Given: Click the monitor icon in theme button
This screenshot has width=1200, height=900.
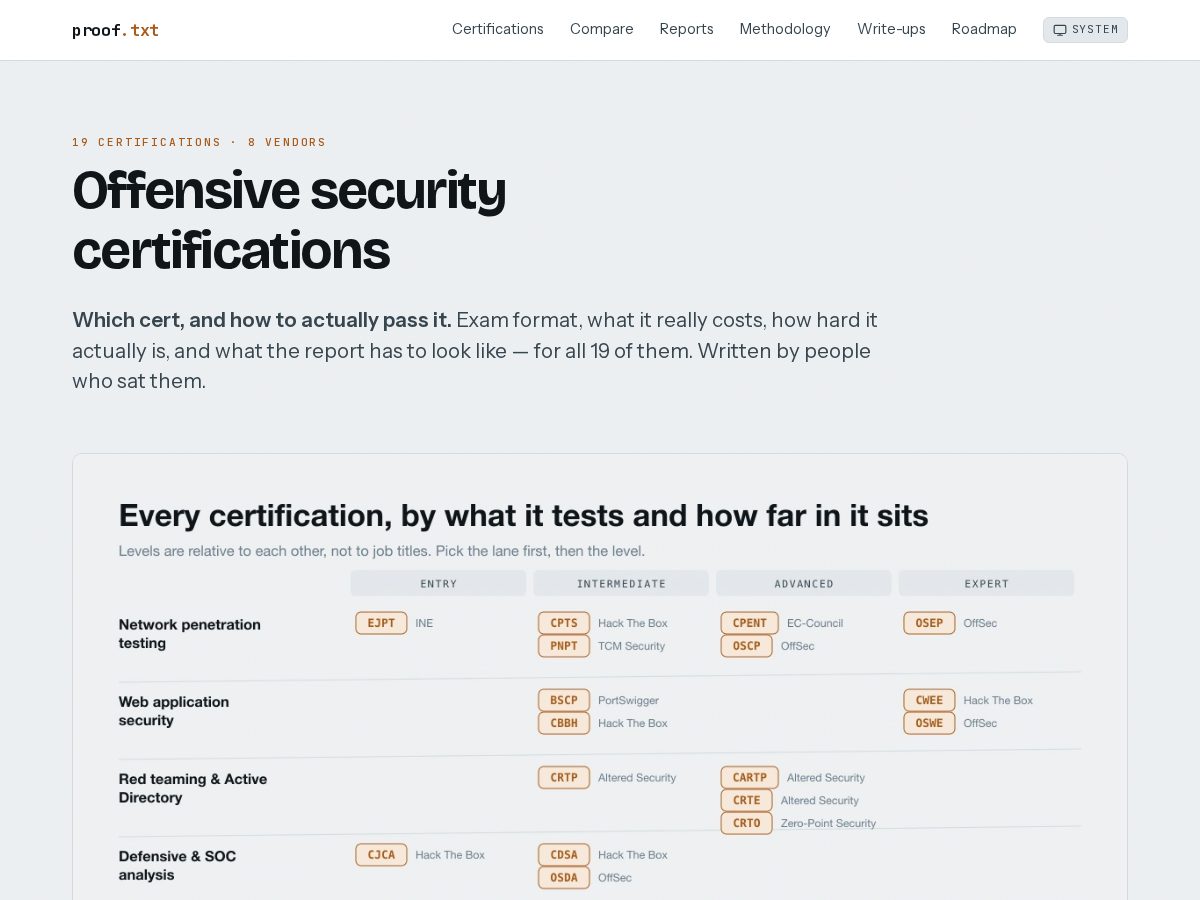Looking at the screenshot, I should point(1060,30).
